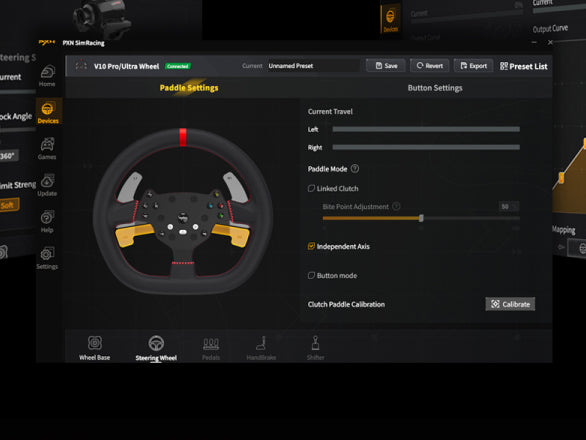Click the bite point value box showing 50

[509, 206]
